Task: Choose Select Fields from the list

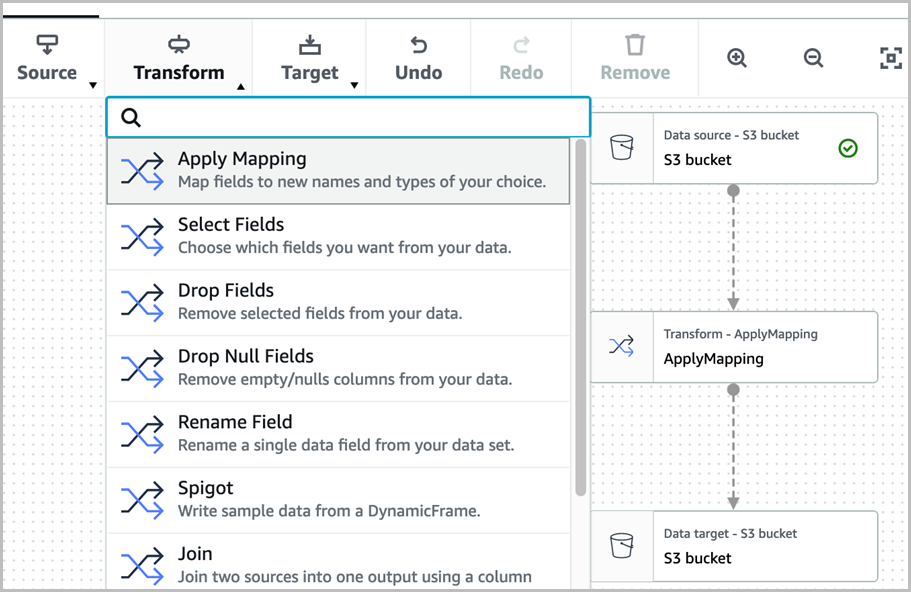Action: tap(338, 236)
